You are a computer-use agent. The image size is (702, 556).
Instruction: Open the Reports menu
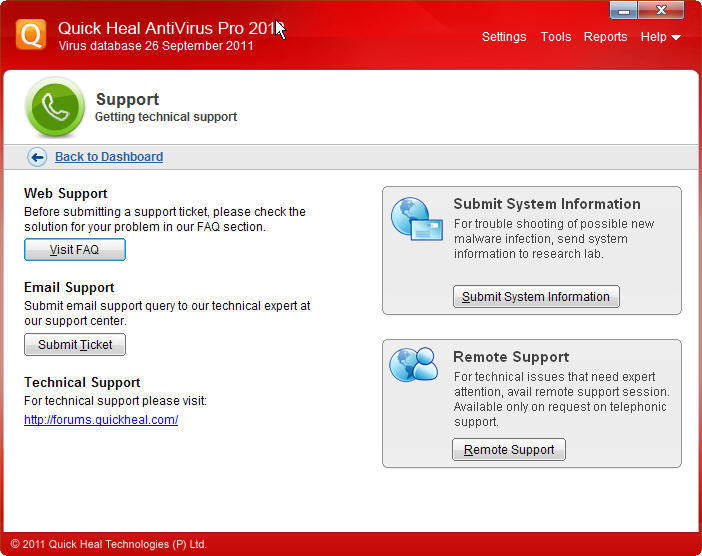[x=605, y=37]
